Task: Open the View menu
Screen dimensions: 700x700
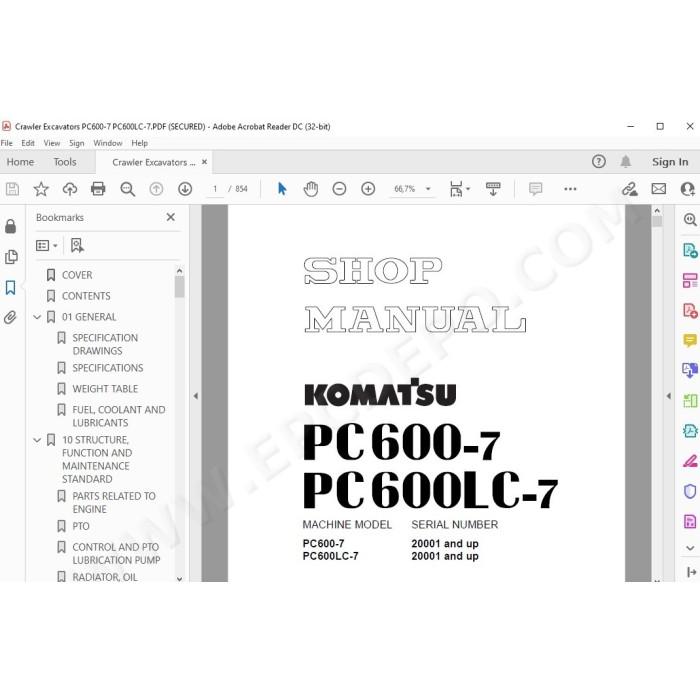Action: [52, 143]
